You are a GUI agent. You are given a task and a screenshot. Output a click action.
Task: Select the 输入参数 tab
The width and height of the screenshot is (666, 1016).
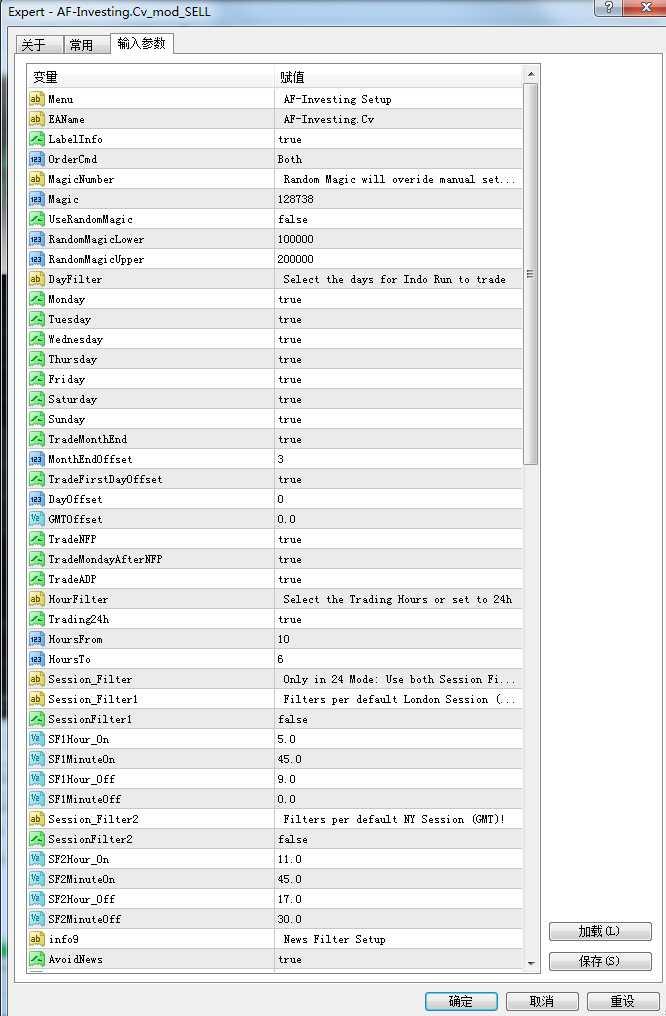click(x=142, y=43)
